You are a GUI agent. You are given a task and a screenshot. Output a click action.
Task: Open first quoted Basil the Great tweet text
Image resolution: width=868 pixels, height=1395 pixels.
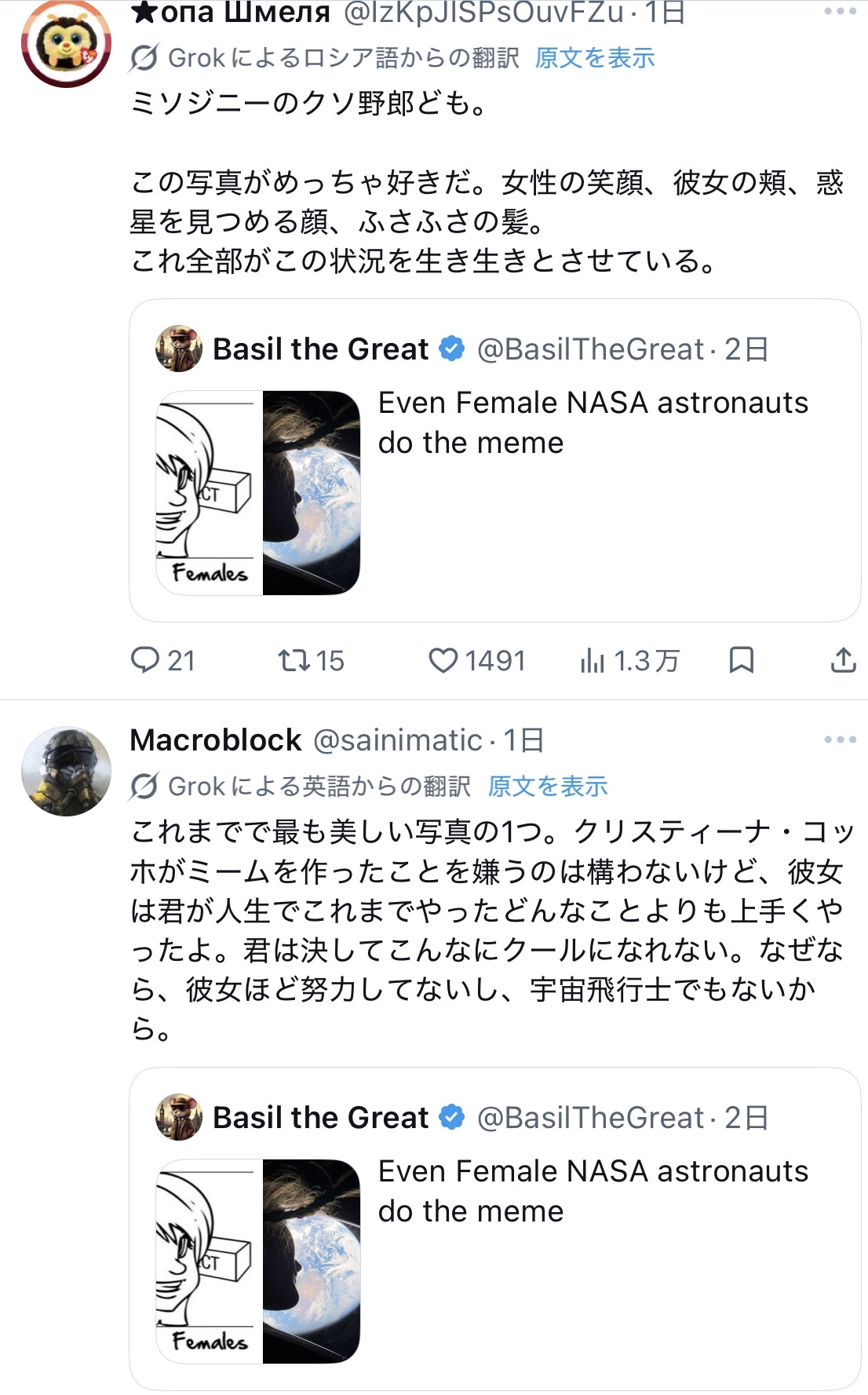(x=593, y=423)
